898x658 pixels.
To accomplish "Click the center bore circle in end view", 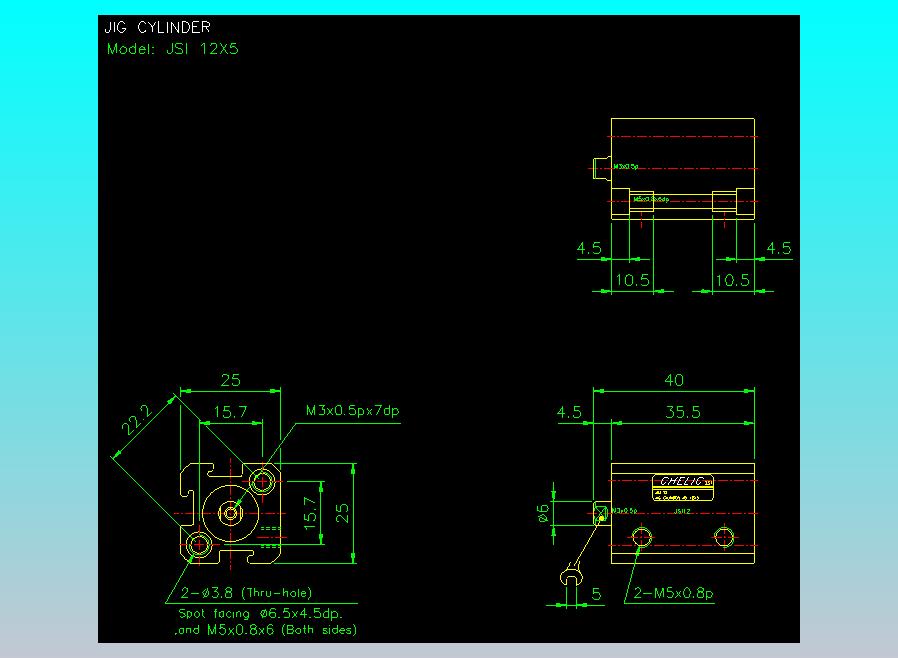I will pos(231,513).
